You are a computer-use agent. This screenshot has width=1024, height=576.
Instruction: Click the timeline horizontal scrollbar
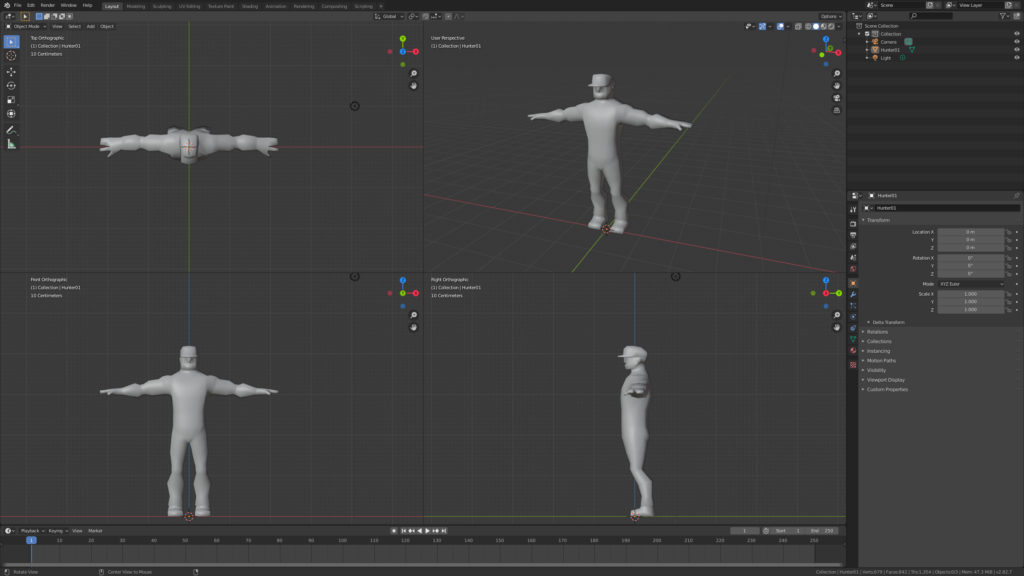tap(421, 564)
